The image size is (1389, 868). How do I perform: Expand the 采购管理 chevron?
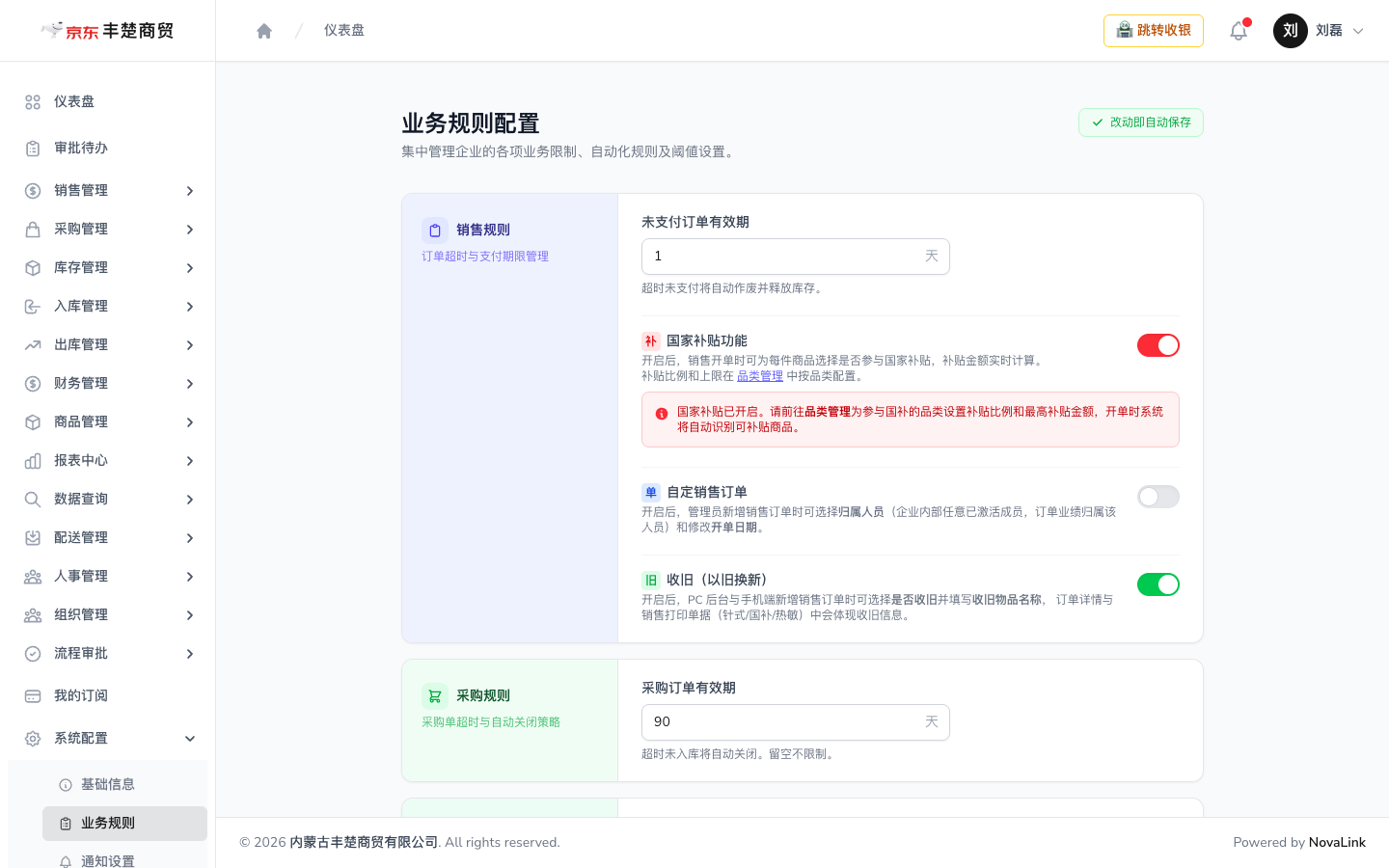coord(190,230)
